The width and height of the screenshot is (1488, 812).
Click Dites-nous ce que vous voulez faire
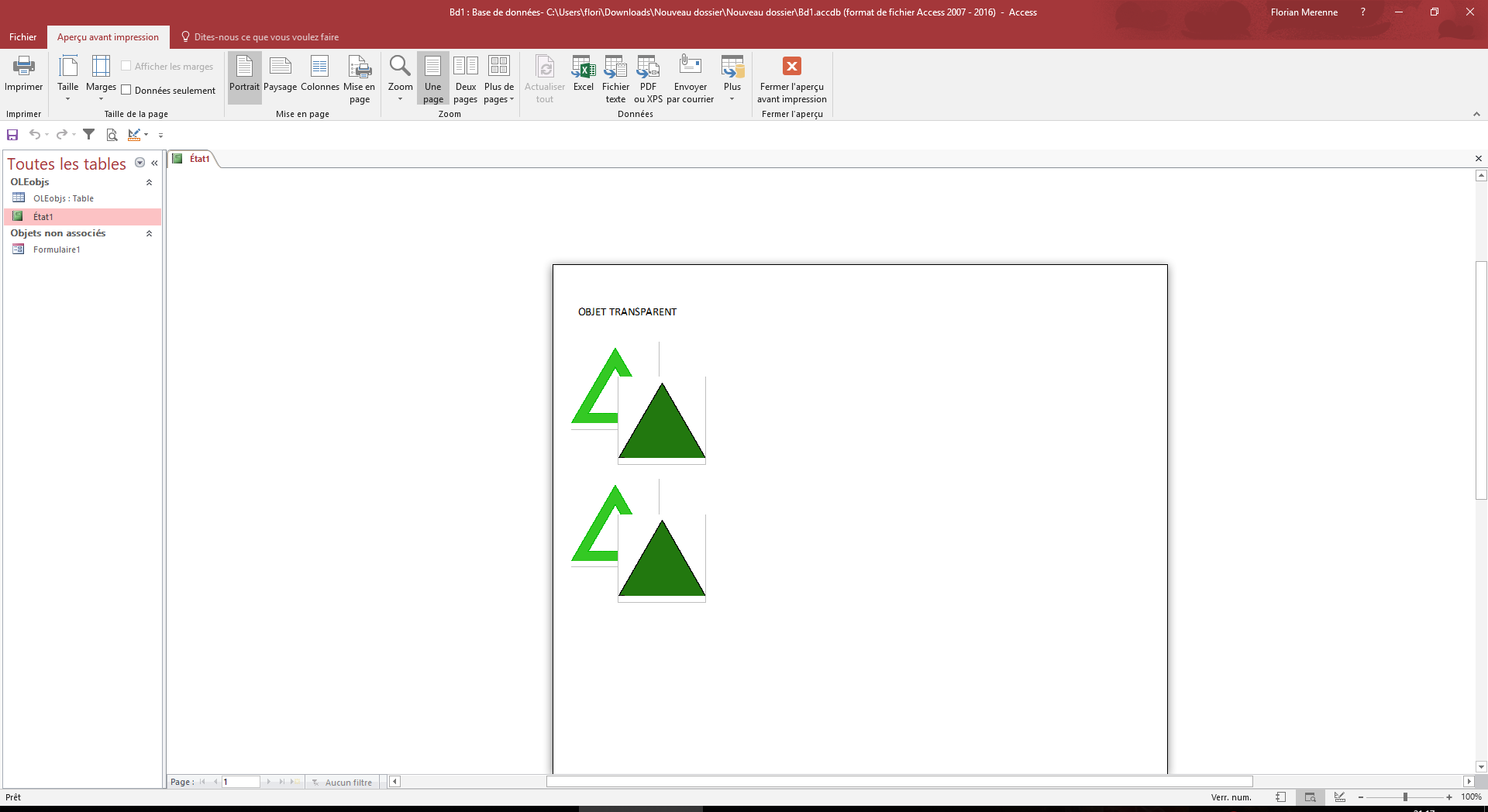point(260,37)
